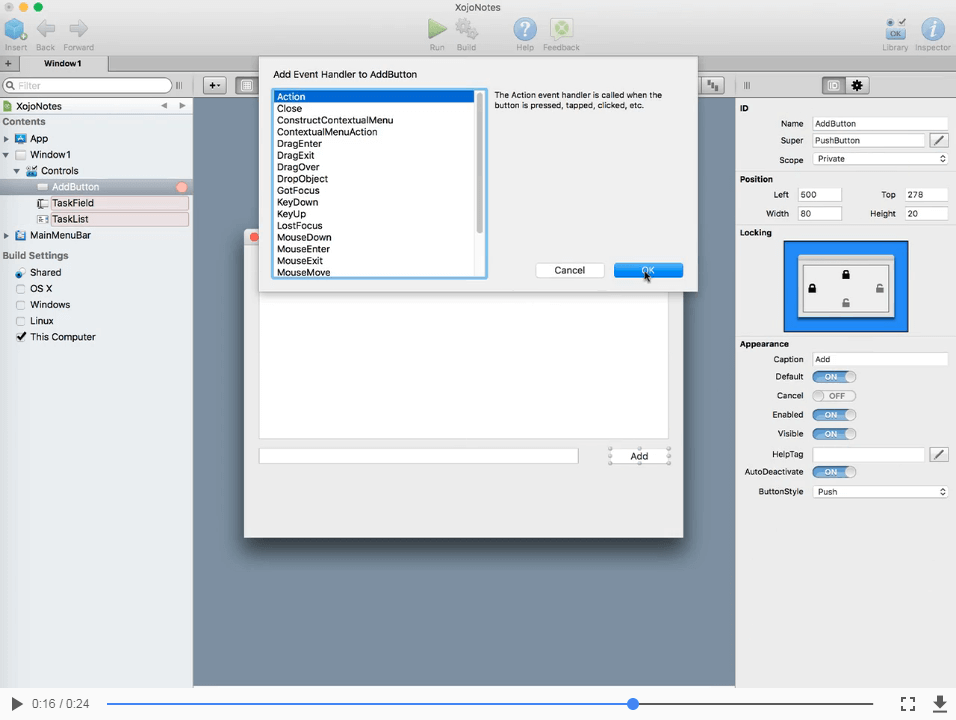
Task: Add a new tab with the plus button
Action: click(9, 63)
